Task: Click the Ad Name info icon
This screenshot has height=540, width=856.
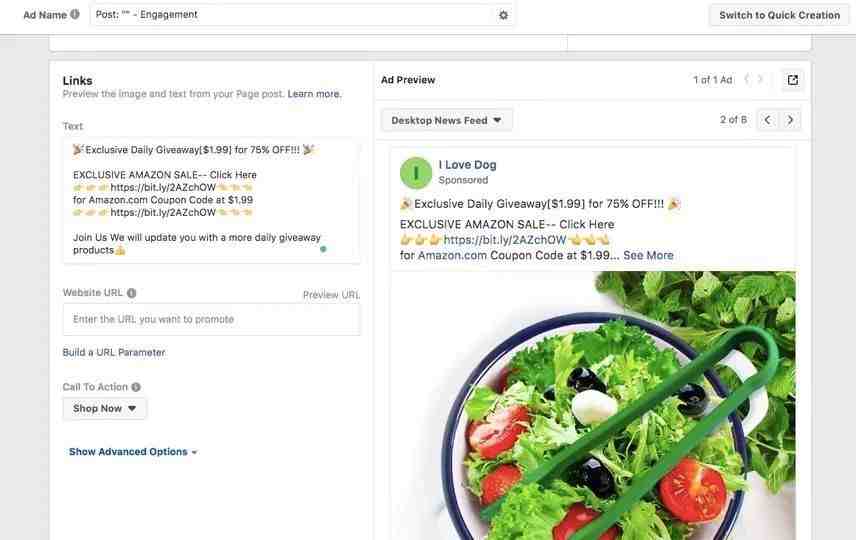Action: coord(75,14)
